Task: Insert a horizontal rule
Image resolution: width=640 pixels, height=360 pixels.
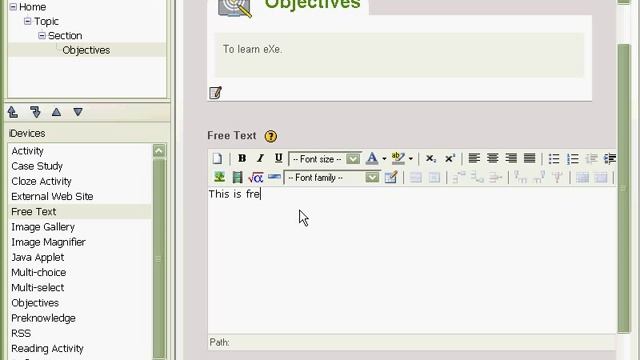Action: 274,177
